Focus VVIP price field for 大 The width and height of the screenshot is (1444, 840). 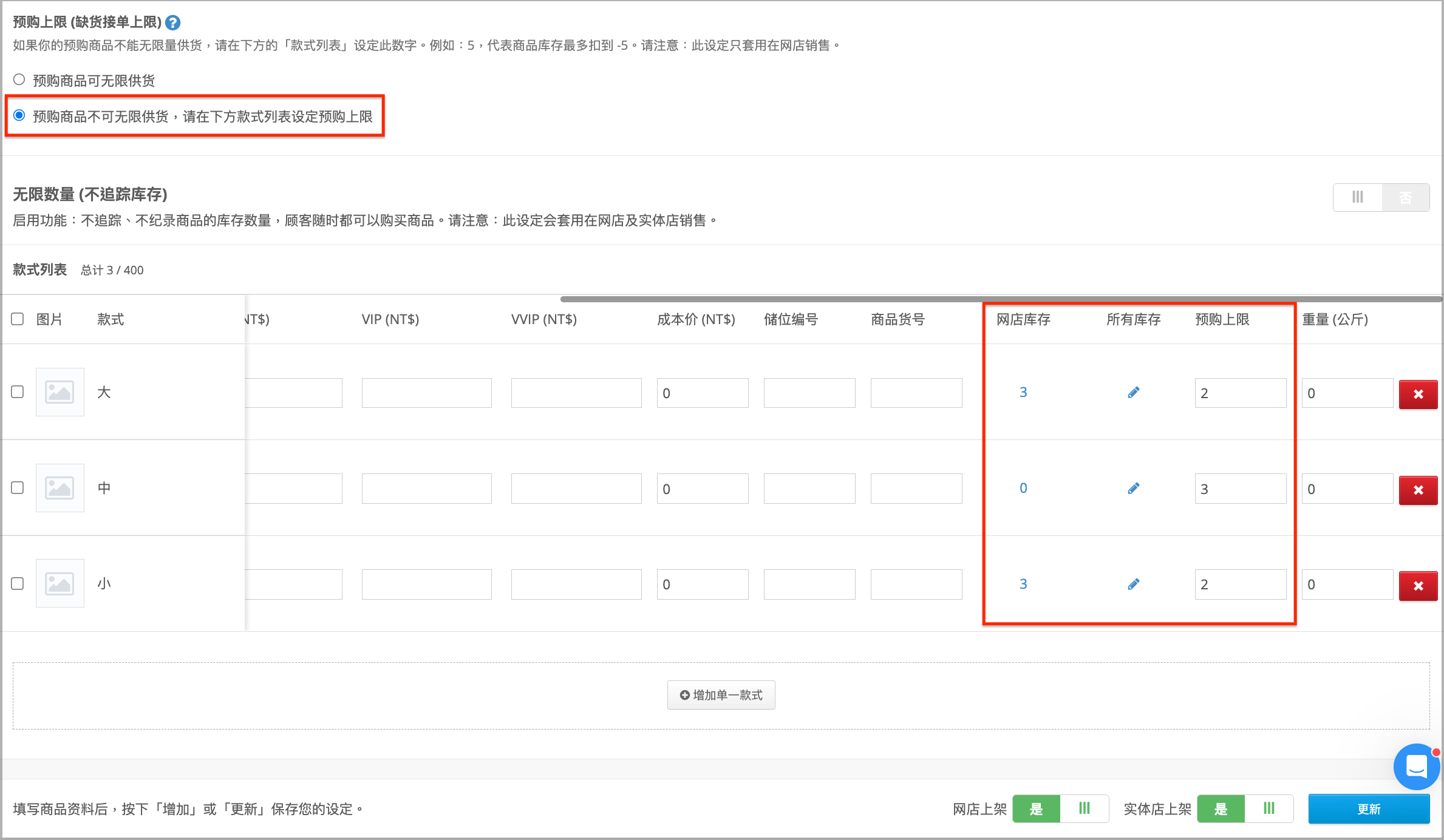(x=576, y=393)
